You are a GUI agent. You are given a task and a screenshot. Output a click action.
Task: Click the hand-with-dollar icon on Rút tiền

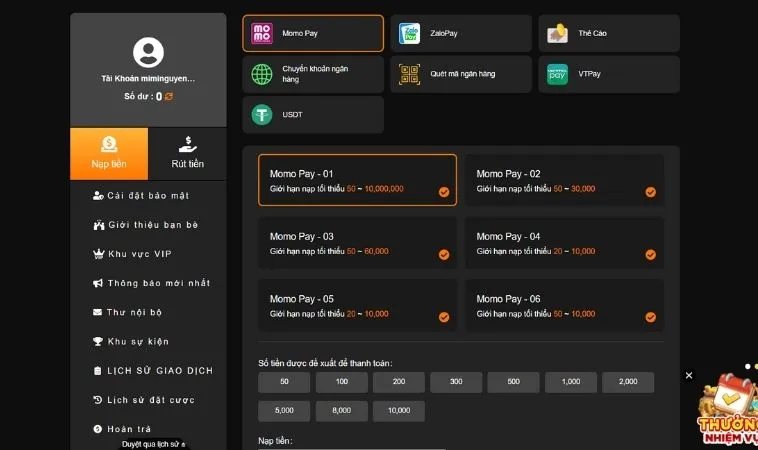point(188,144)
